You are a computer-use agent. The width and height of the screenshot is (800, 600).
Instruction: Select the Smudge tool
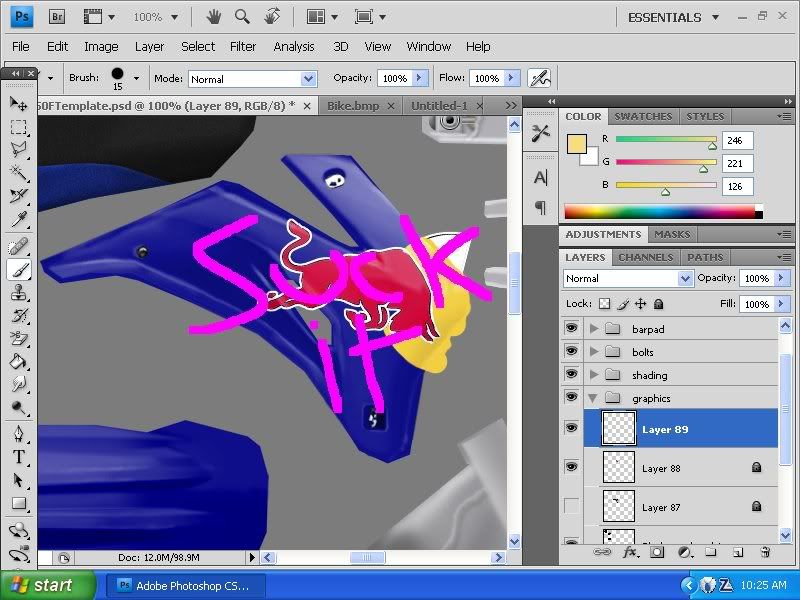pyautogui.click(x=18, y=384)
